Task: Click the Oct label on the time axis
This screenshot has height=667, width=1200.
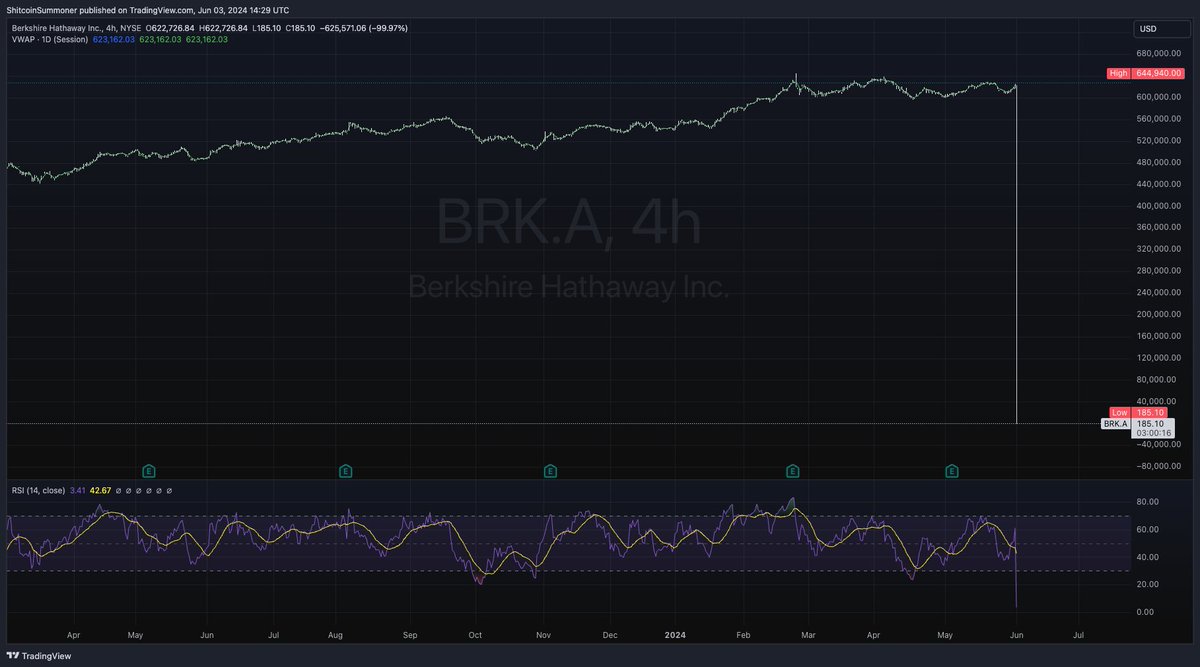Action: pyautogui.click(x=475, y=635)
